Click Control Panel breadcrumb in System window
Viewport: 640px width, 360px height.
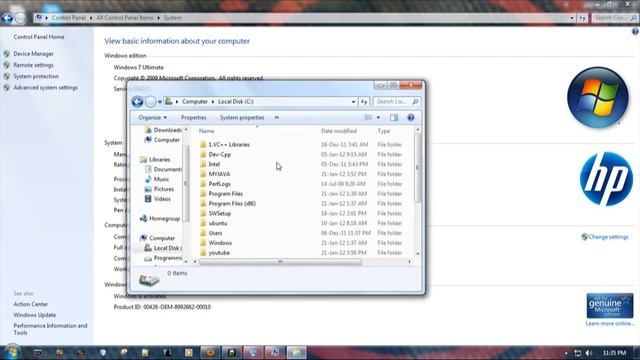point(69,18)
